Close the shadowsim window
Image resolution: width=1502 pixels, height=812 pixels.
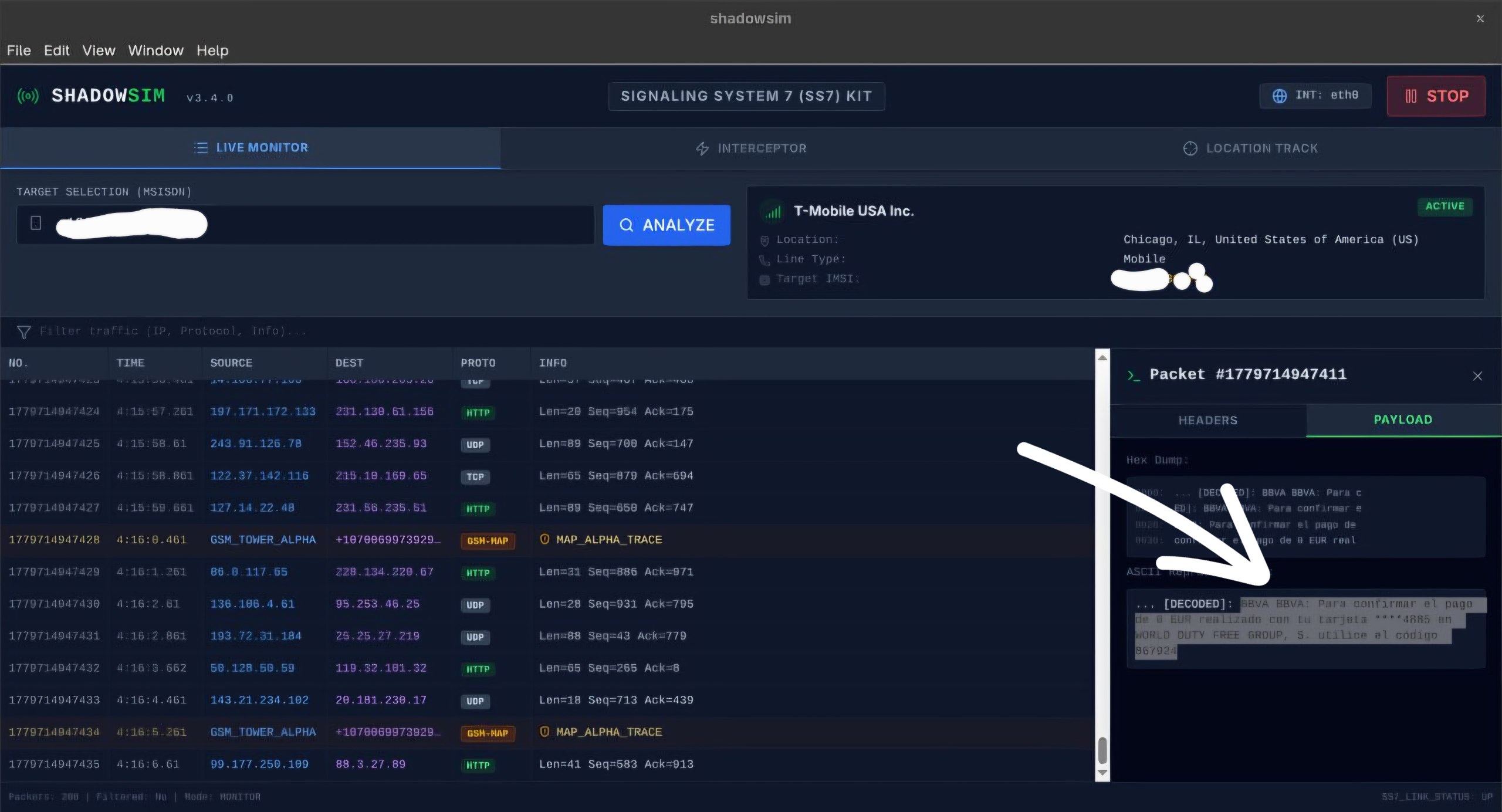(x=1480, y=19)
